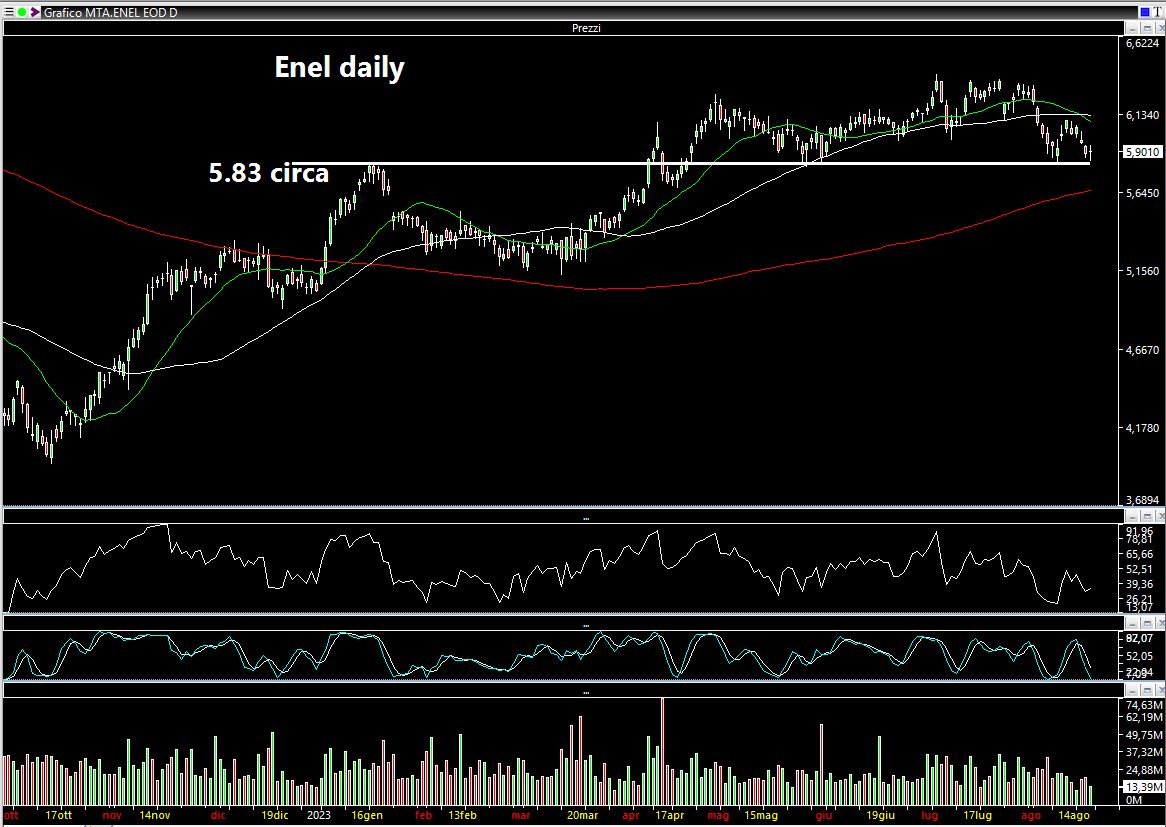Maximize the stochastic oscillator panel
Image resolution: width=1166 pixels, height=827 pixels.
[x=1147, y=623]
